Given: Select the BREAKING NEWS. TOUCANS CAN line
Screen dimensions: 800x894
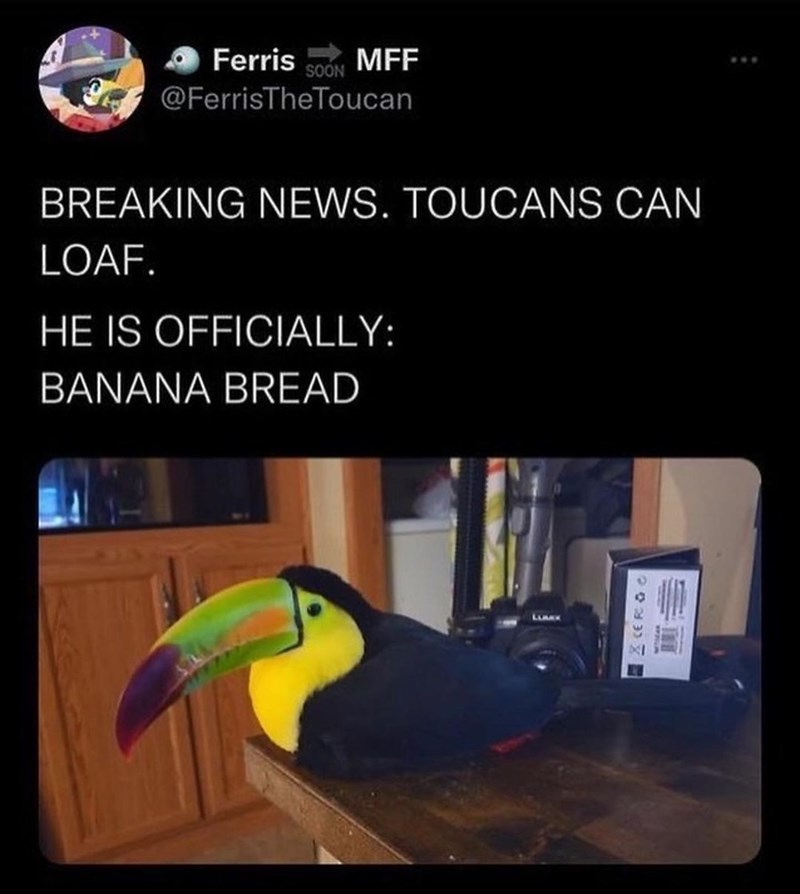Looking at the screenshot, I should (x=371, y=202).
